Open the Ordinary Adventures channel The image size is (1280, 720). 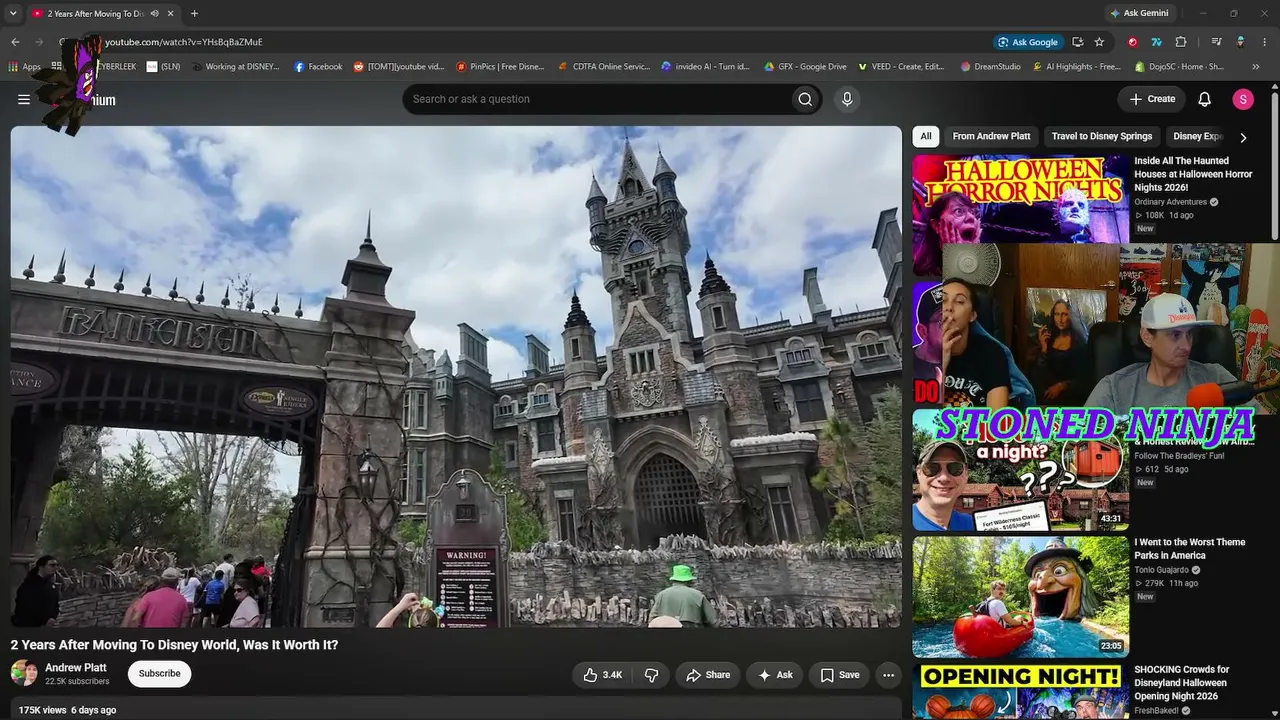(1170, 202)
